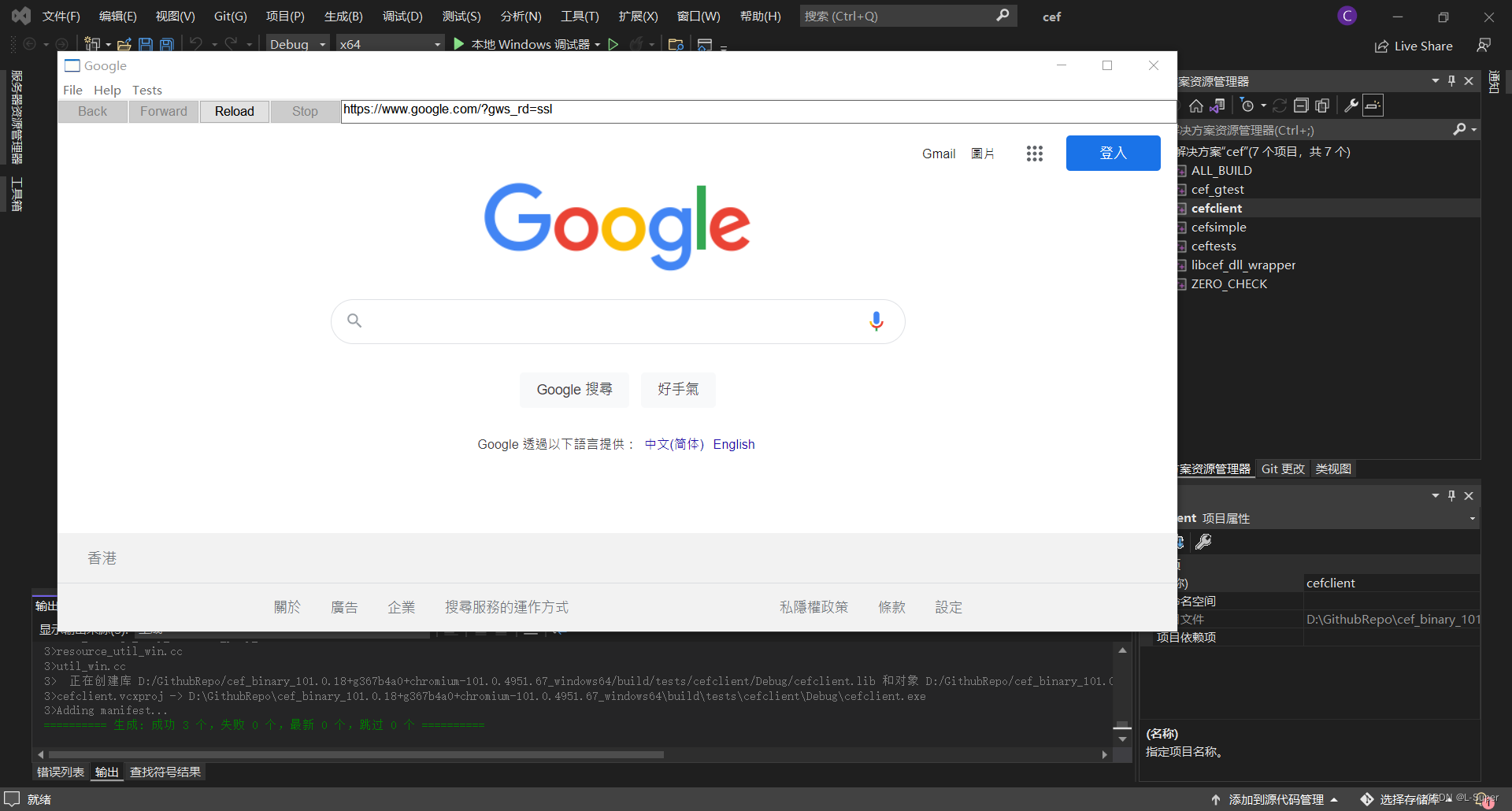Open the Git(G) menu
Image resolution: width=1512 pixels, height=811 pixels.
[230, 16]
